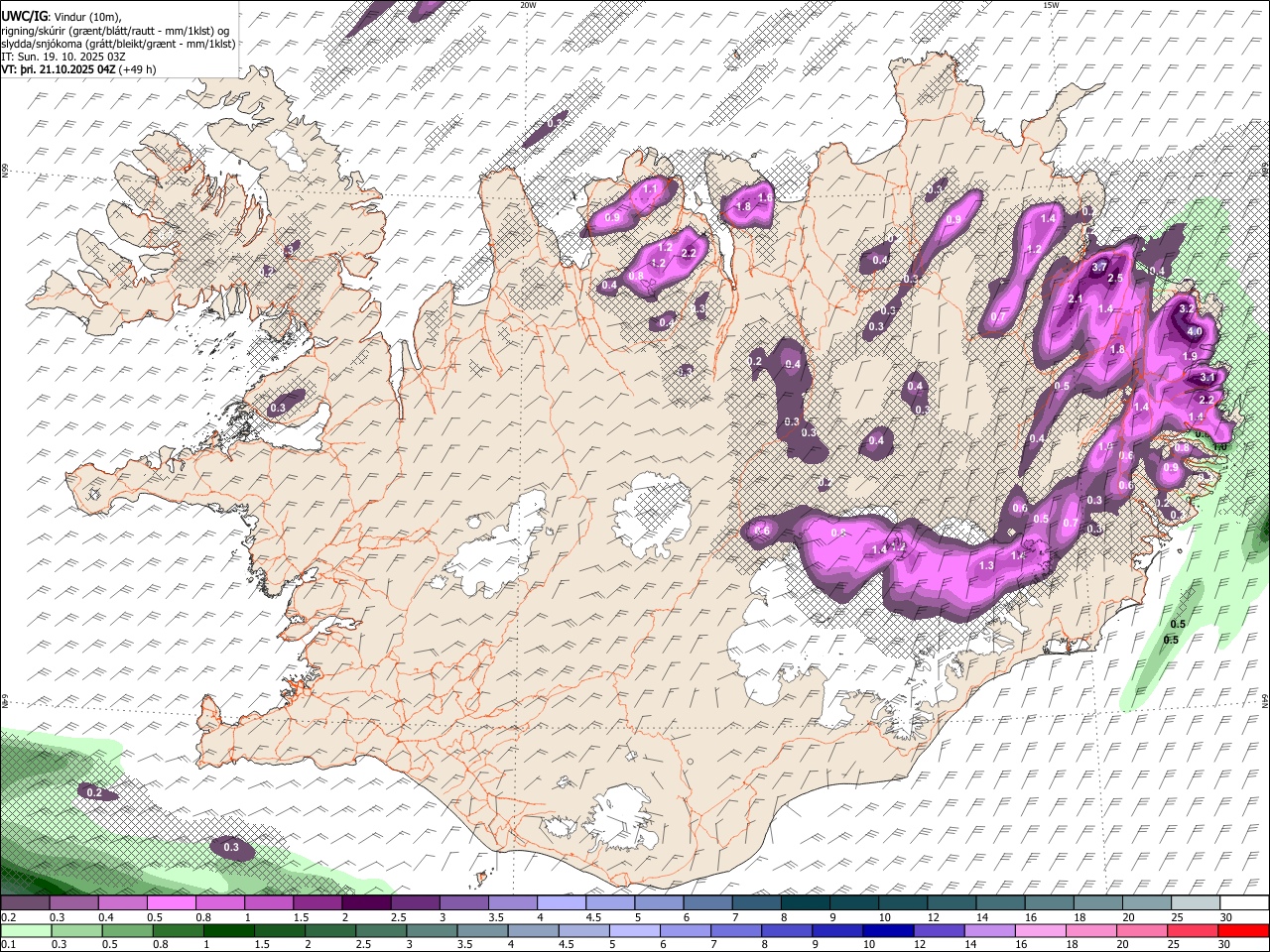Select the pink 18–20 rain legend swatch
Image resolution: width=1270 pixels, height=952 pixels.
point(1091,931)
